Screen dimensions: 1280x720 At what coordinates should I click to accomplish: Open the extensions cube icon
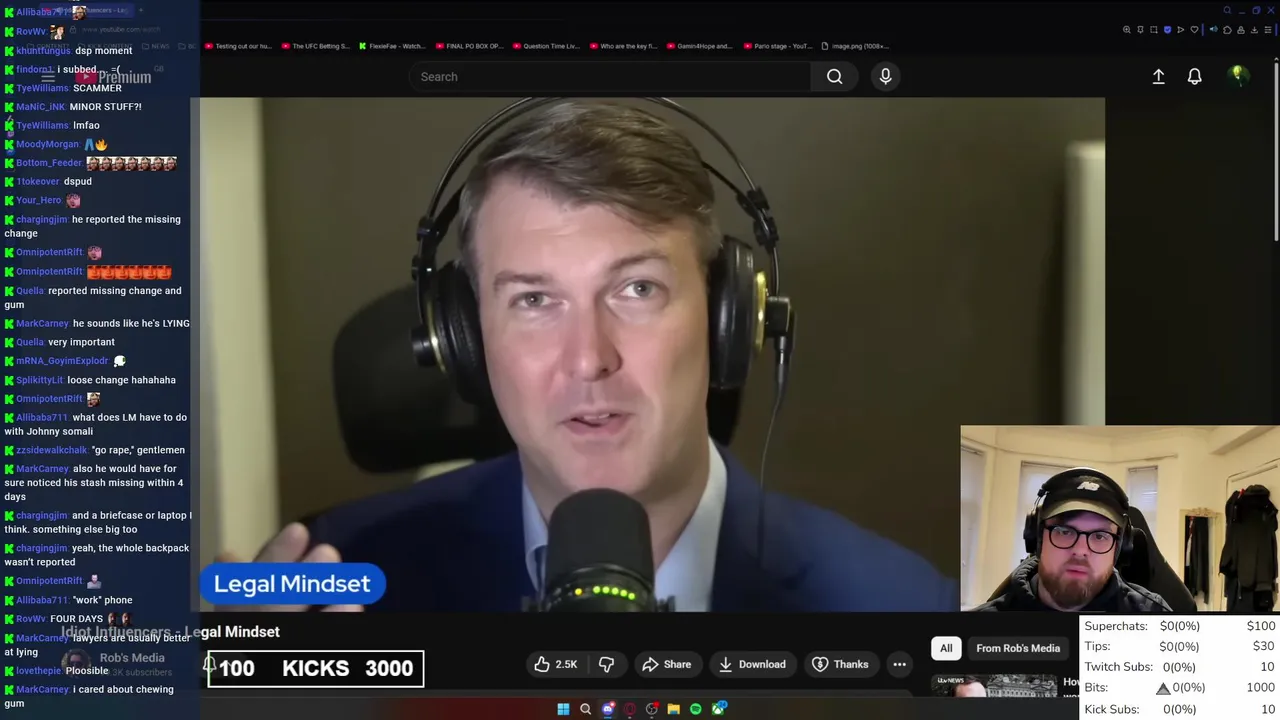pos(1227,30)
